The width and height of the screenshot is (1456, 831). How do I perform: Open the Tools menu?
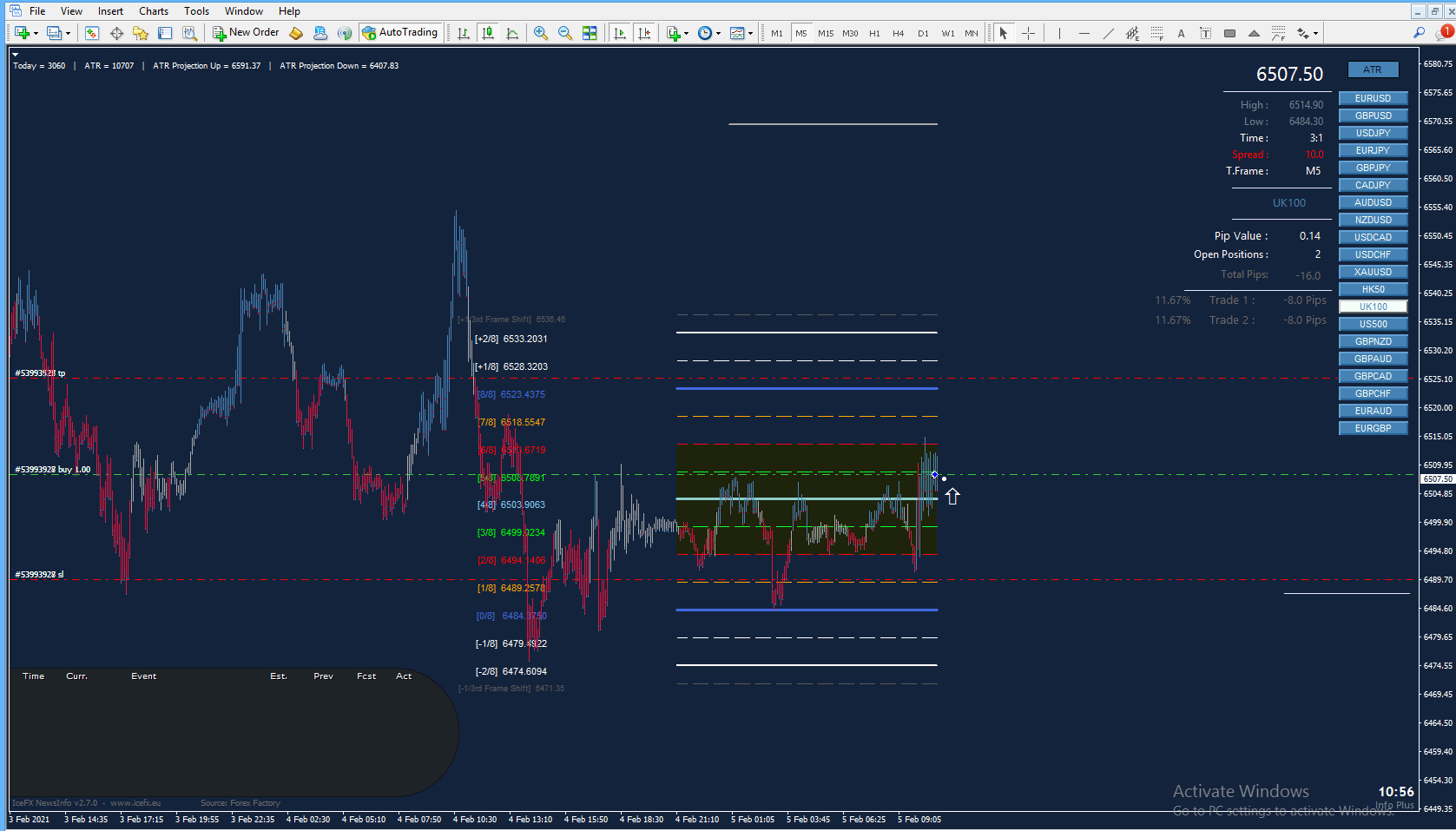196,11
